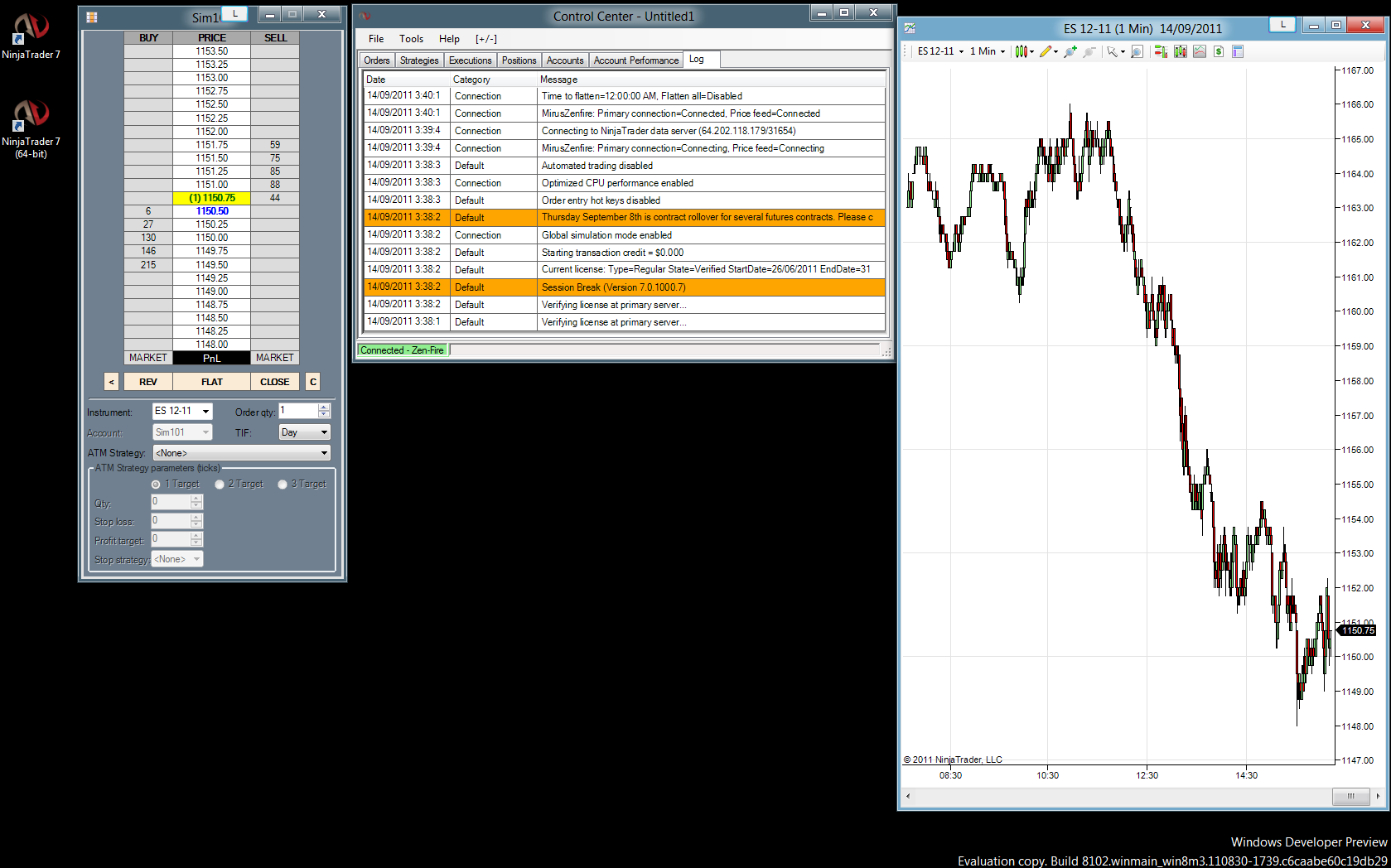Click the PnL cell in SuperDOM

pyautogui.click(x=212, y=358)
